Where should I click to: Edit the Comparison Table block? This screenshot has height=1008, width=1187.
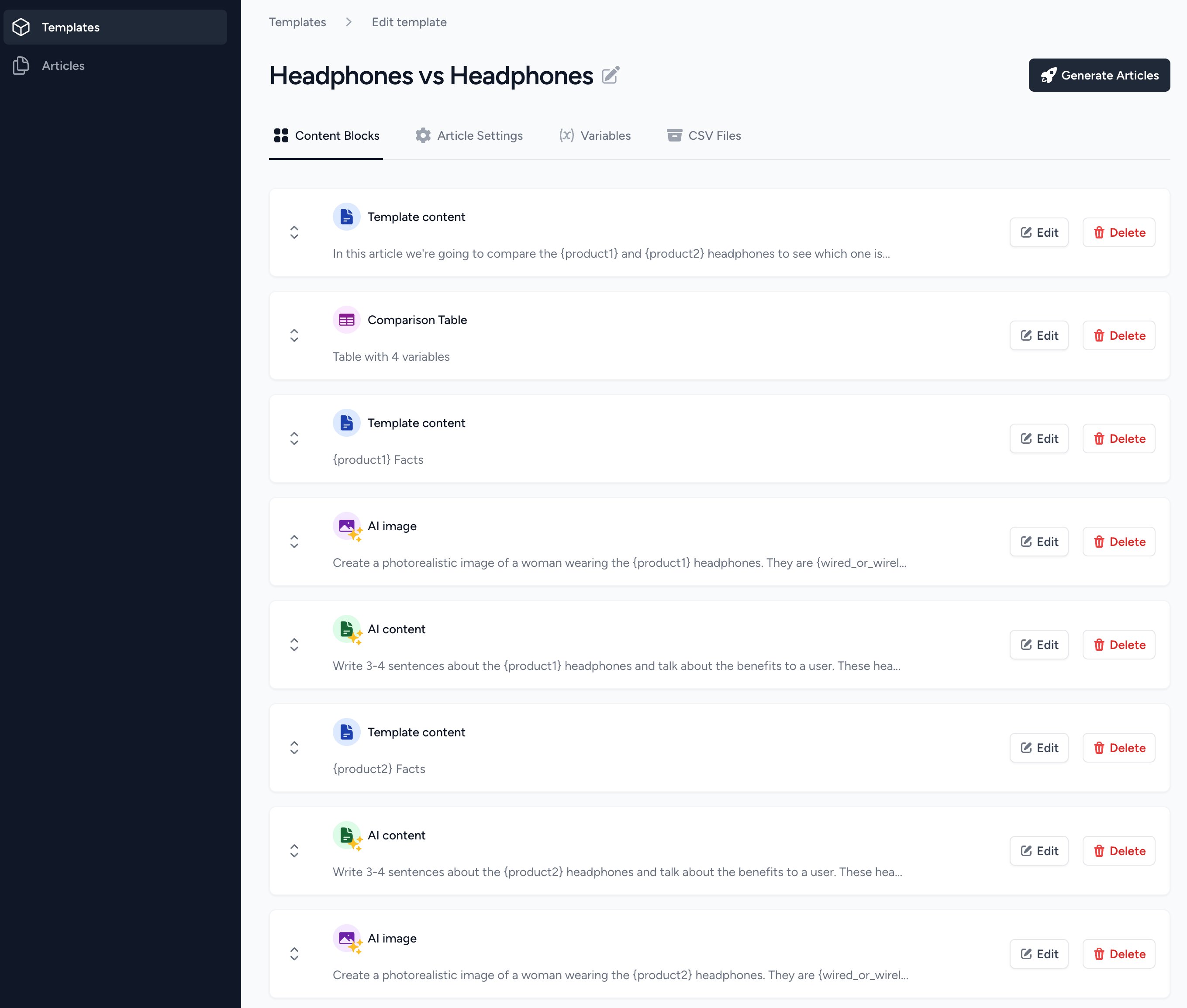coord(1039,335)
